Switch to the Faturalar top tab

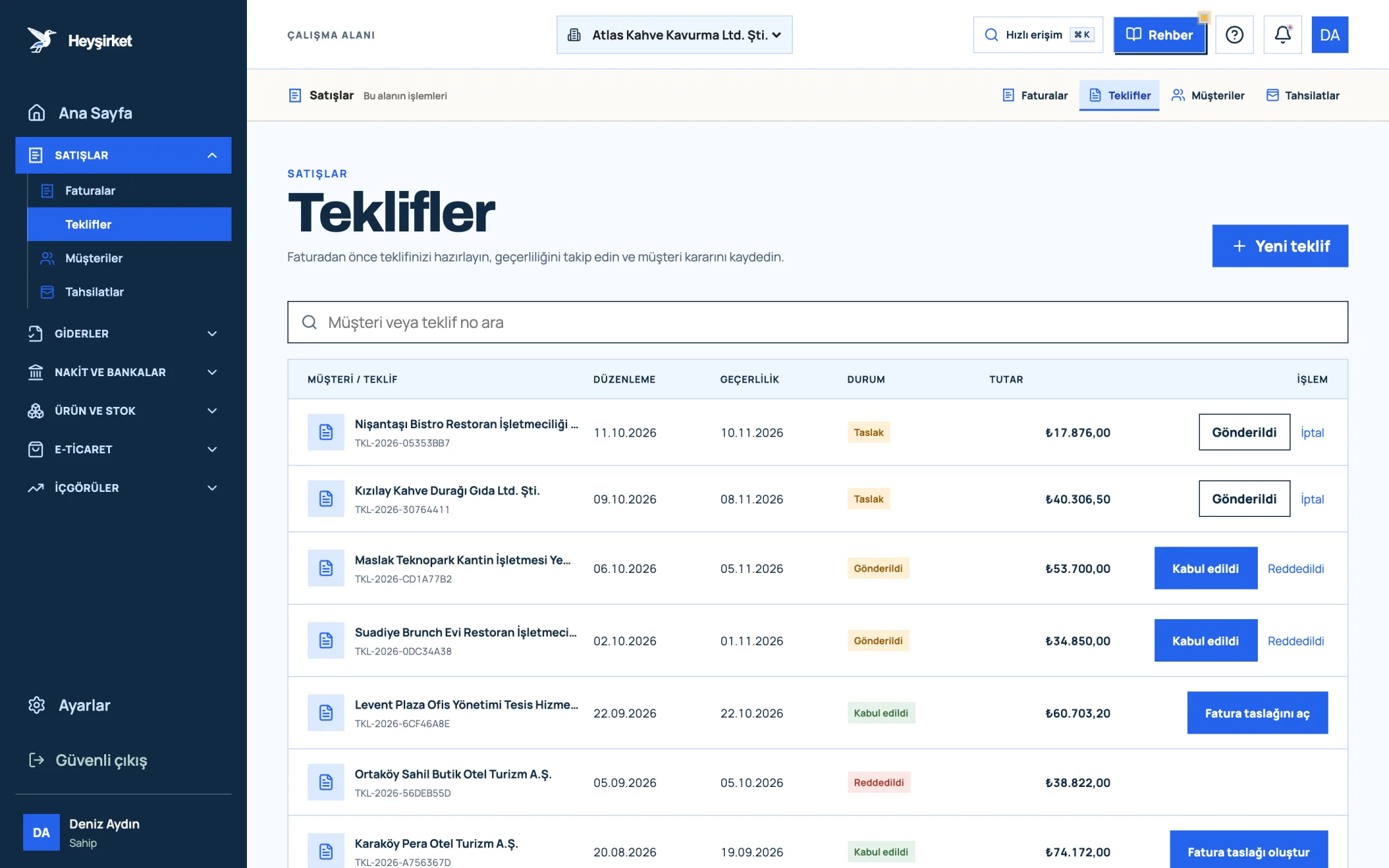tap(1035, 95)
